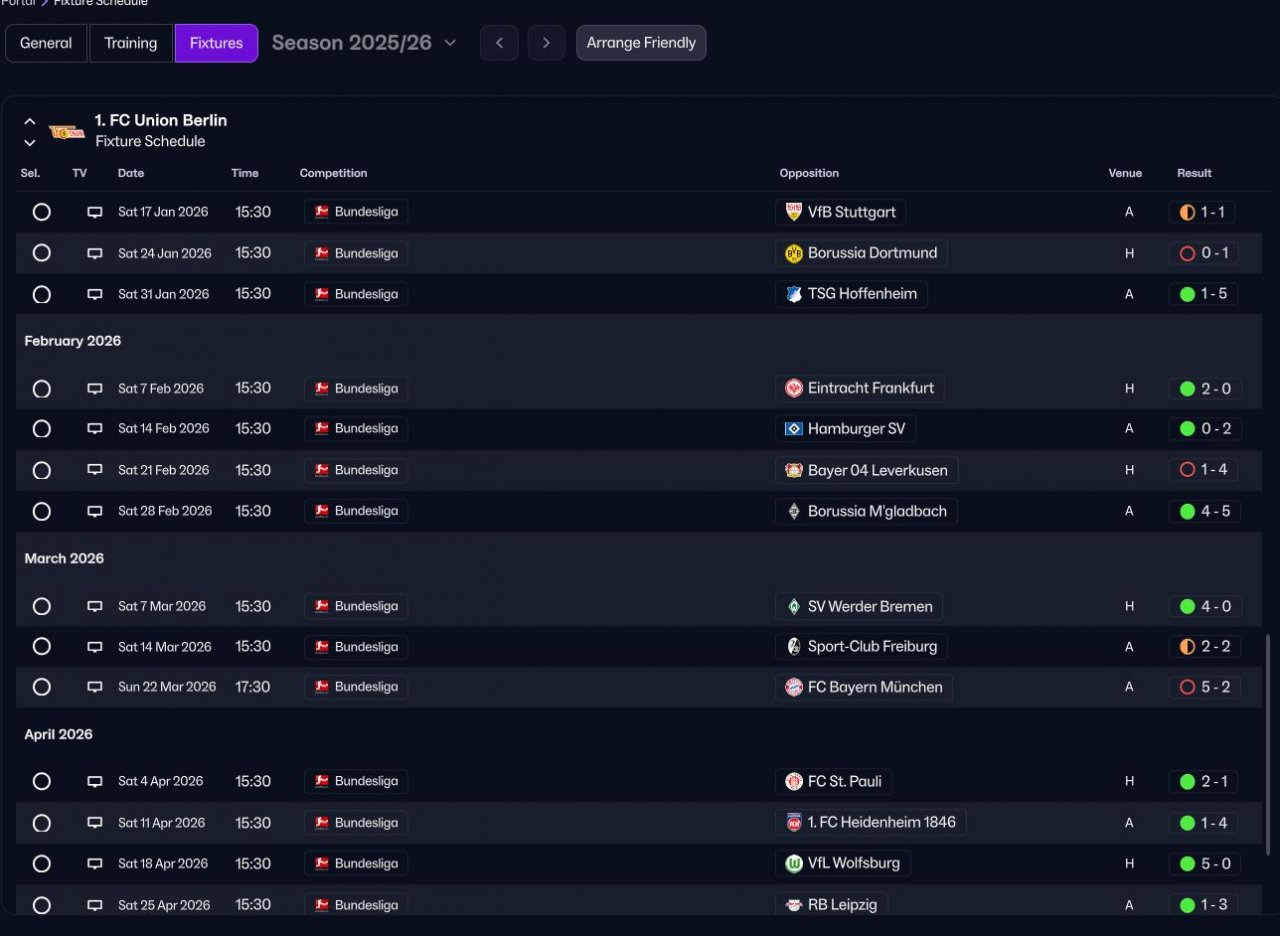Image resolution: width=1280 pixels, height=936 pixels.
Task: Click the FC Bayern München club badge
Action: (x=794, y=687)
